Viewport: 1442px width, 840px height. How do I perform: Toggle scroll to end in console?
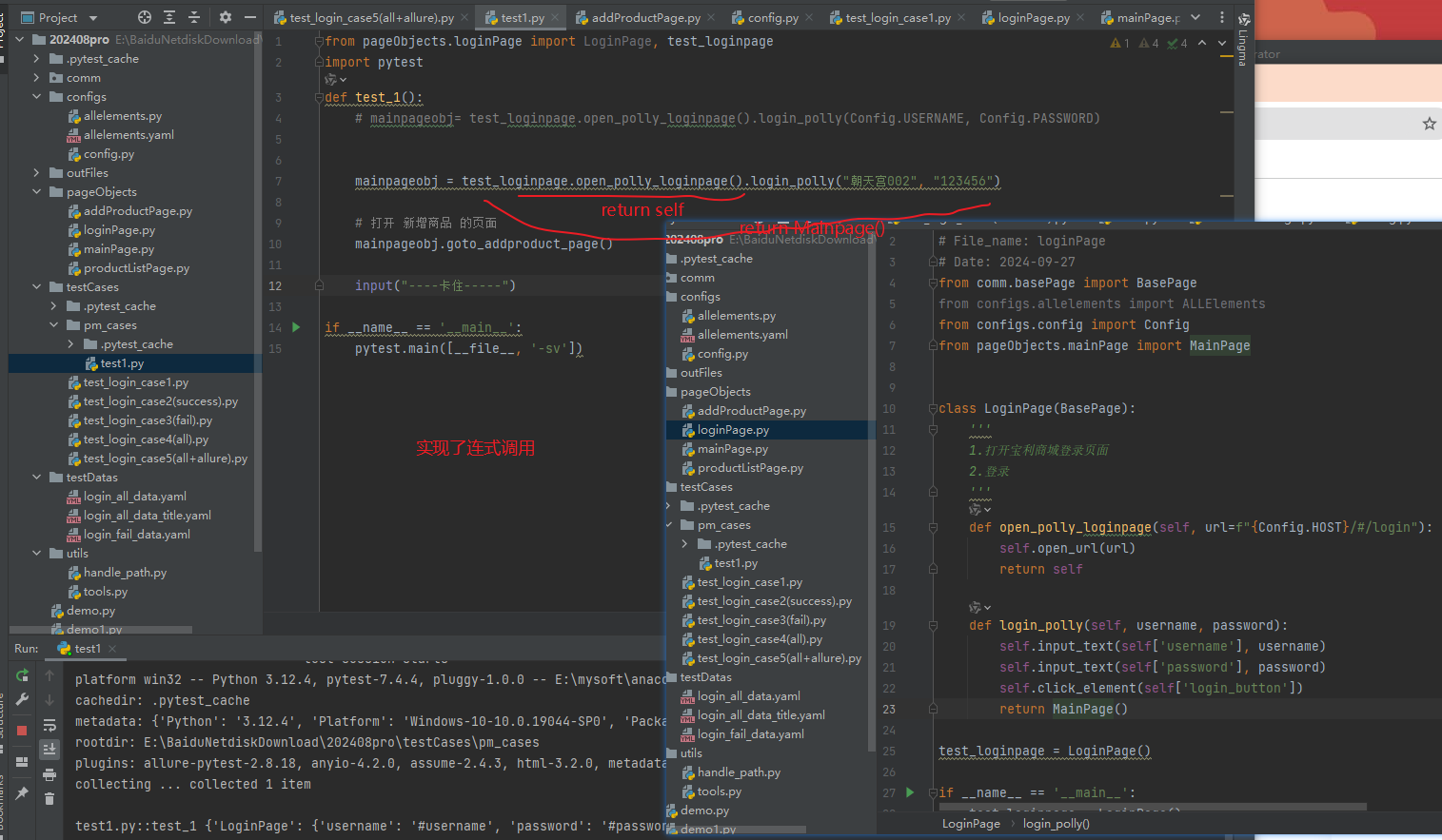click(49, 750)
